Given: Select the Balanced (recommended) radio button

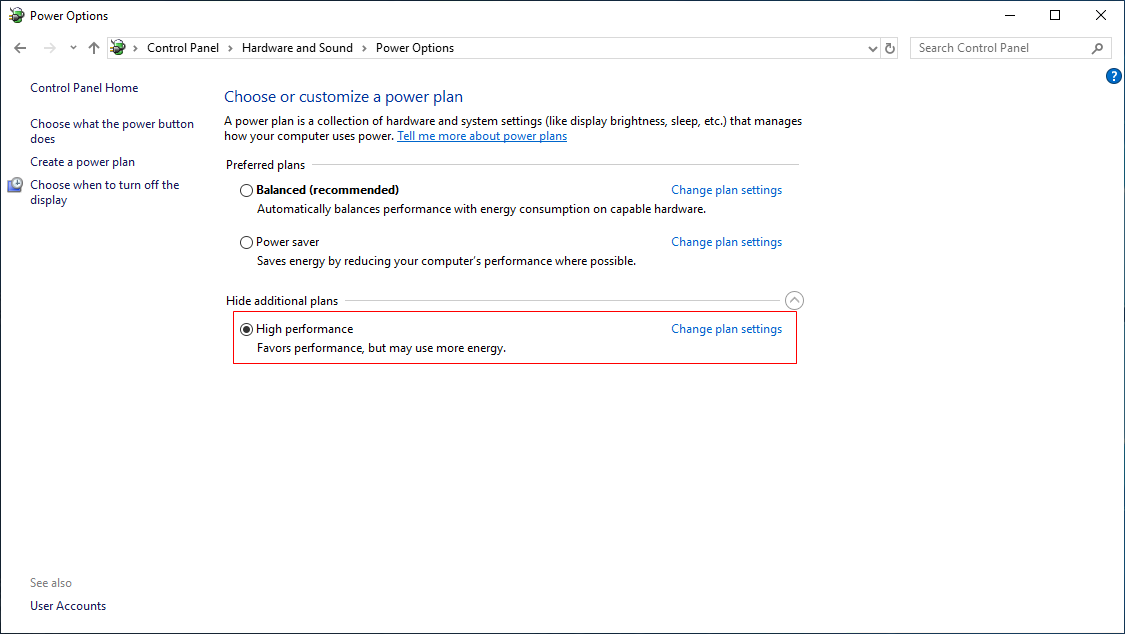Looking at the screenshot, I should point(247,190).
